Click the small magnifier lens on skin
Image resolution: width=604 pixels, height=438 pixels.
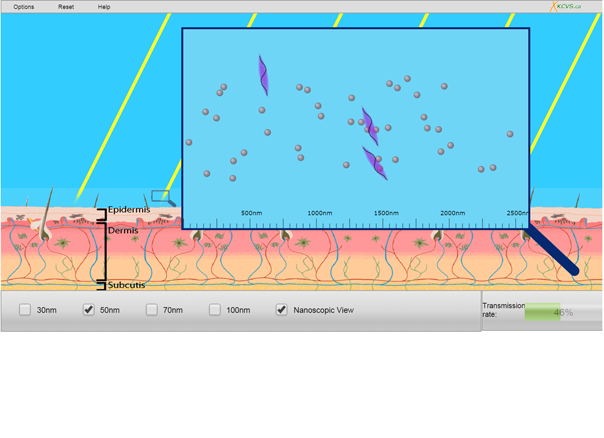coord(160,196)
